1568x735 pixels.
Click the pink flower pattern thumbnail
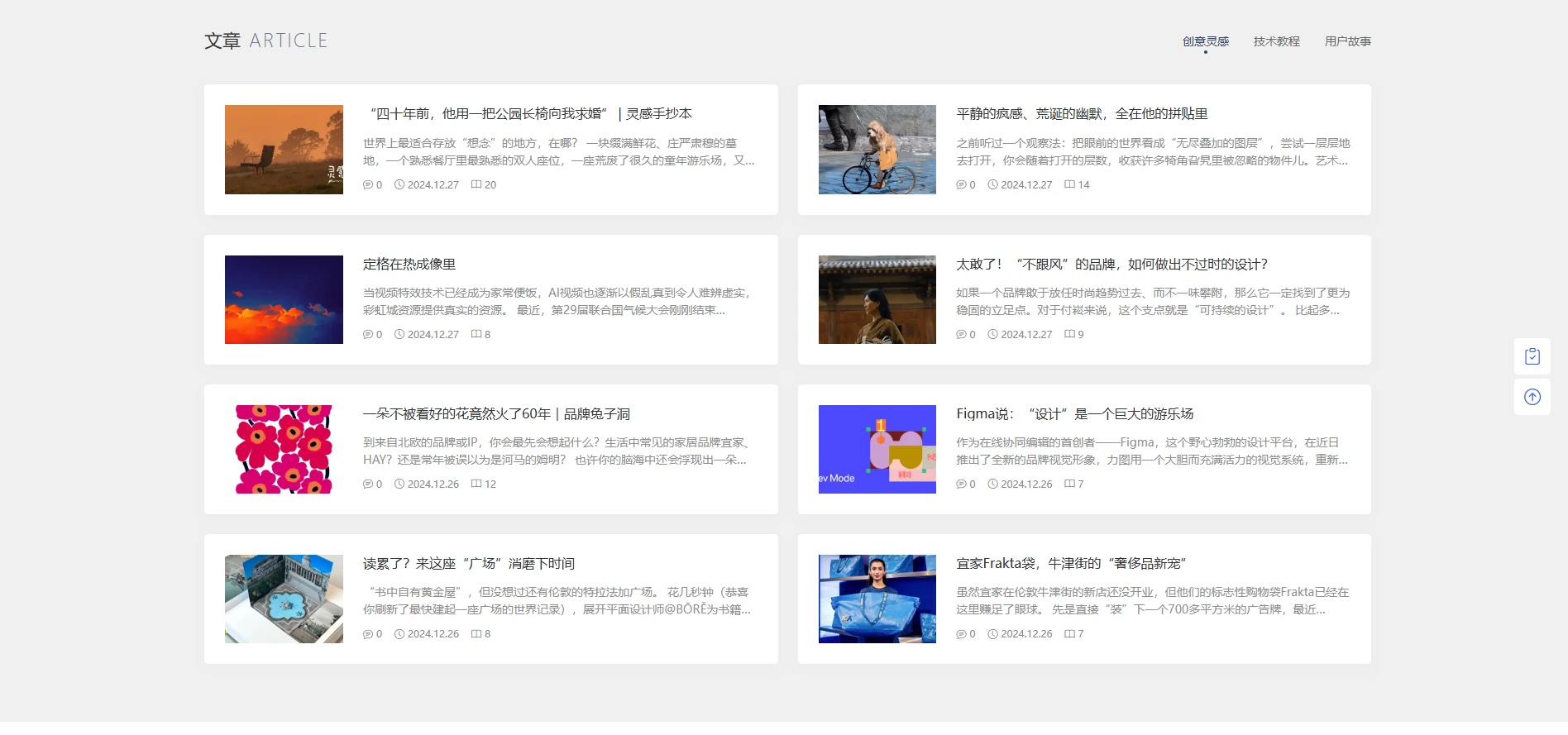click(284, 449)
